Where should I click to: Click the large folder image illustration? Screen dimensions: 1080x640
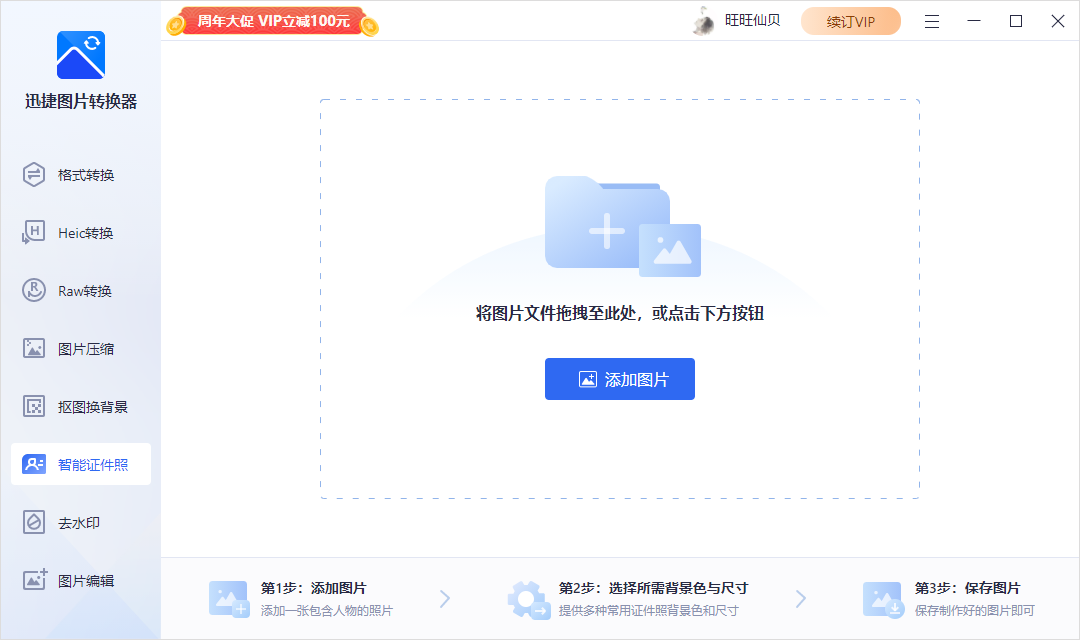(620, 227)
